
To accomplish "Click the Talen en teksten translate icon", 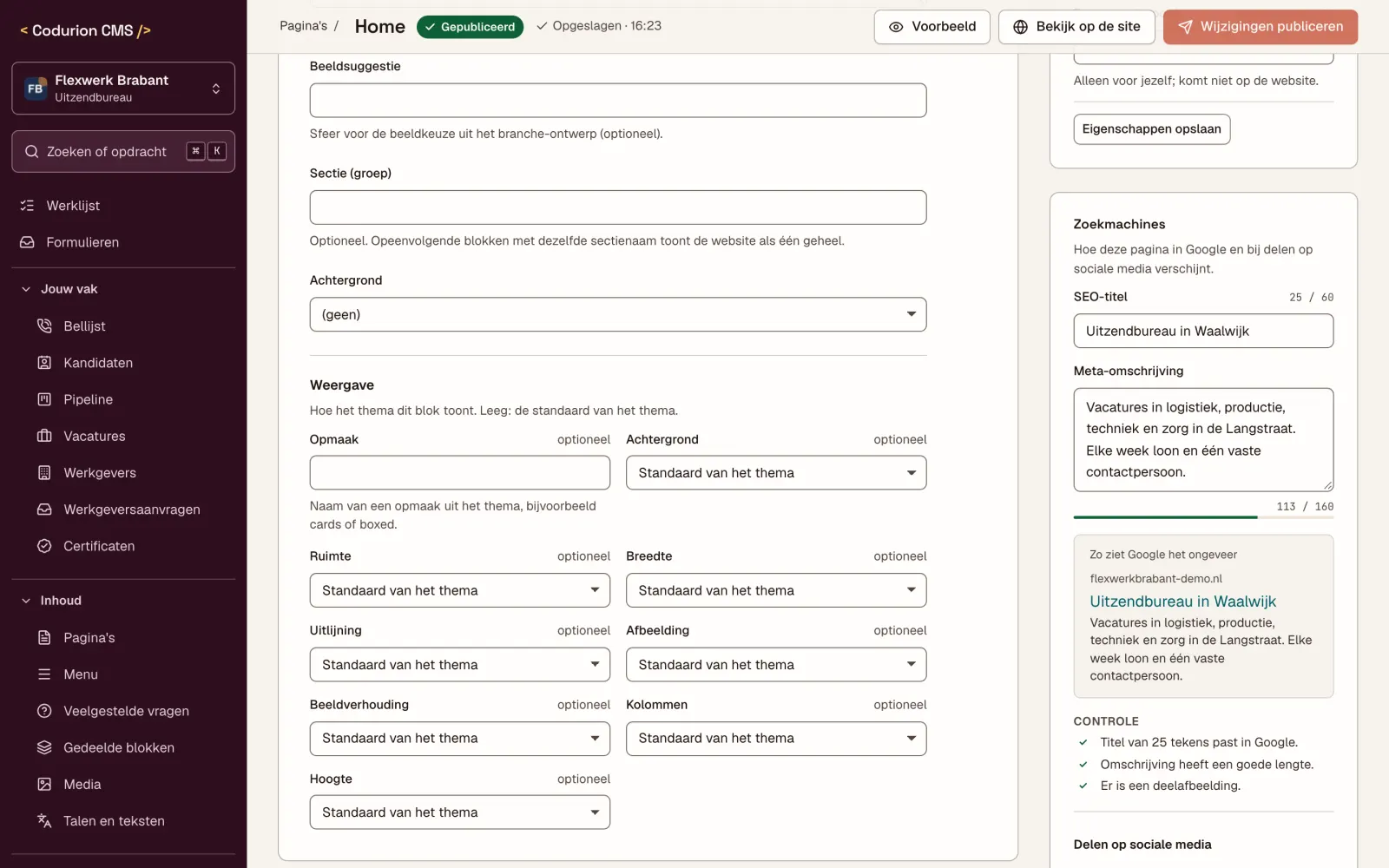I will pos(44,821).
